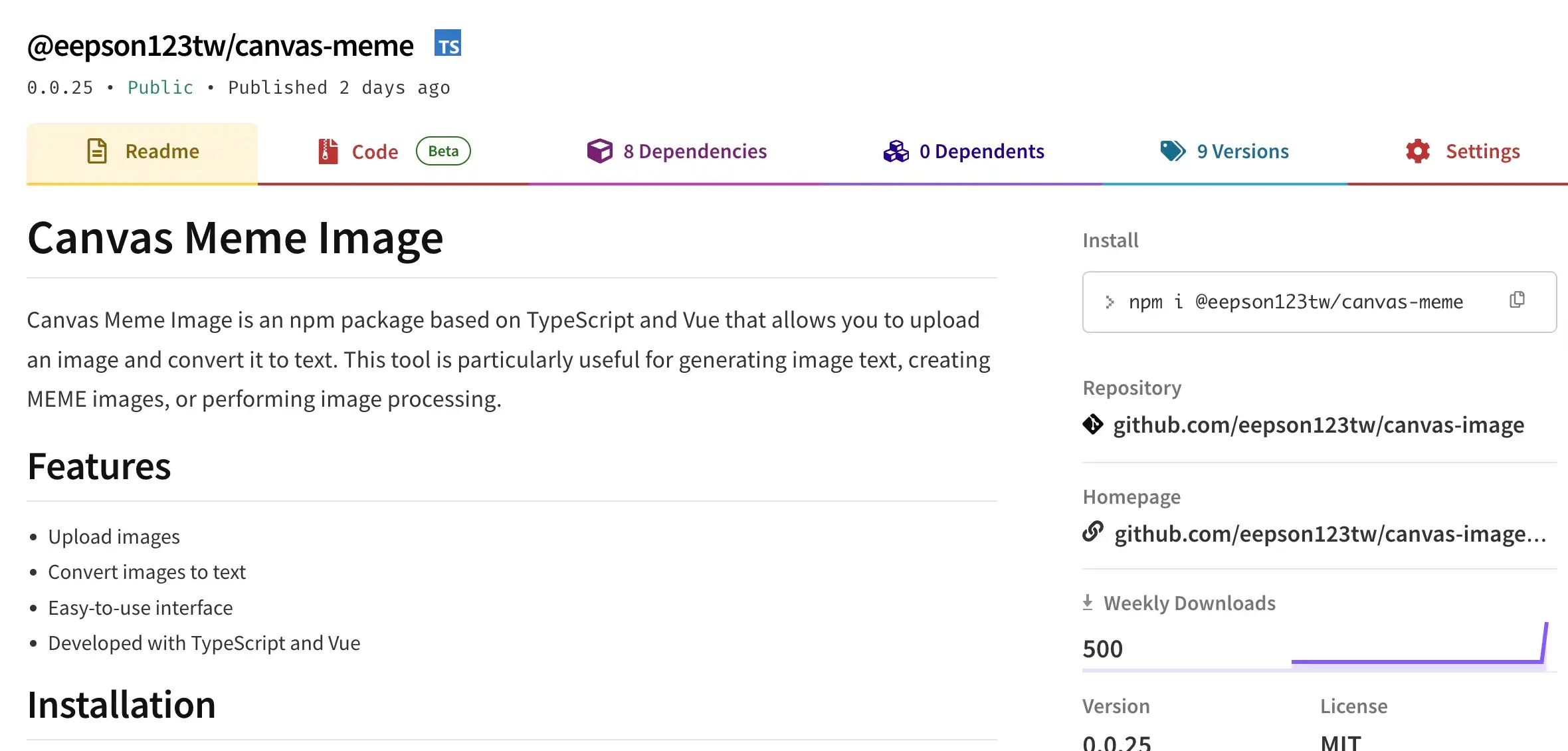This screenshot has width=1568, height=751.
Task: Click the Version label in sidebar
Action: (x=1116, y=706)
